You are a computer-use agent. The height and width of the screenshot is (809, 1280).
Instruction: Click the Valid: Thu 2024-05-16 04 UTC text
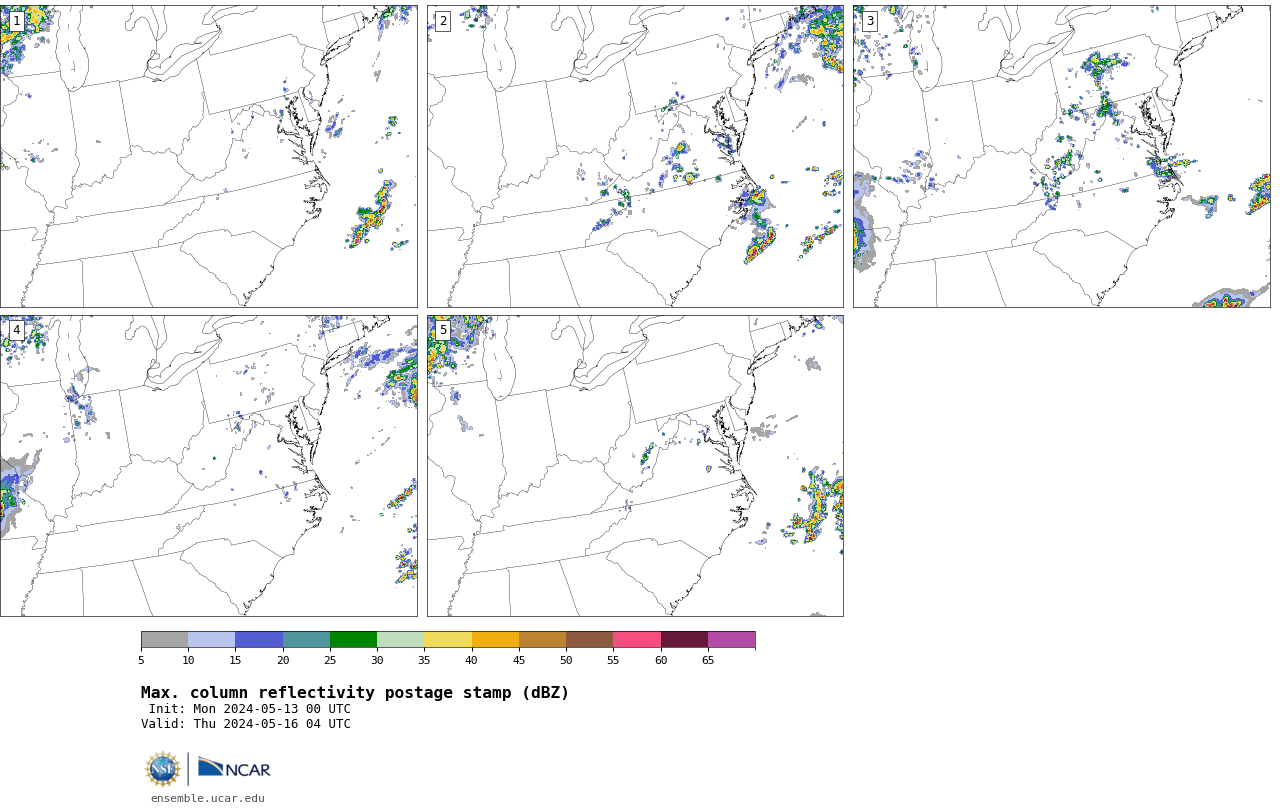click(246, 724)
